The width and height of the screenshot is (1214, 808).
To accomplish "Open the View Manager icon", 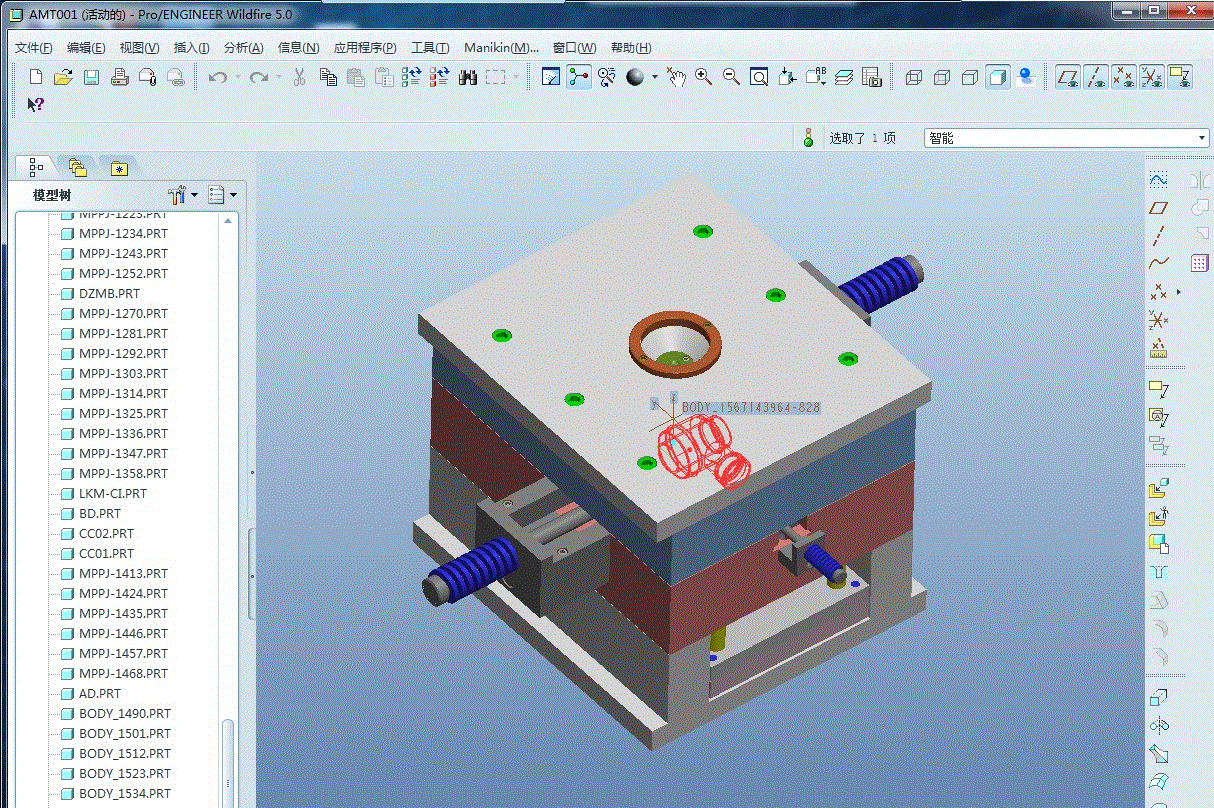I will click(x=872, y=77).
